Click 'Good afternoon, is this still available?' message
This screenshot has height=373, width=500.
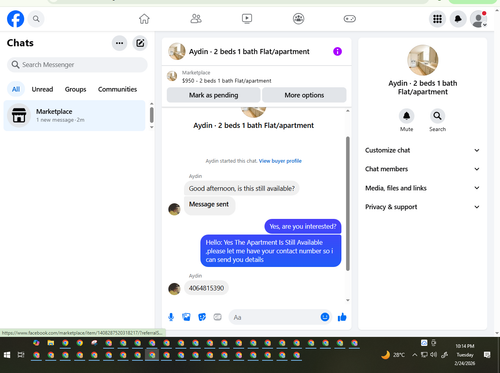[x=242, y=188]
